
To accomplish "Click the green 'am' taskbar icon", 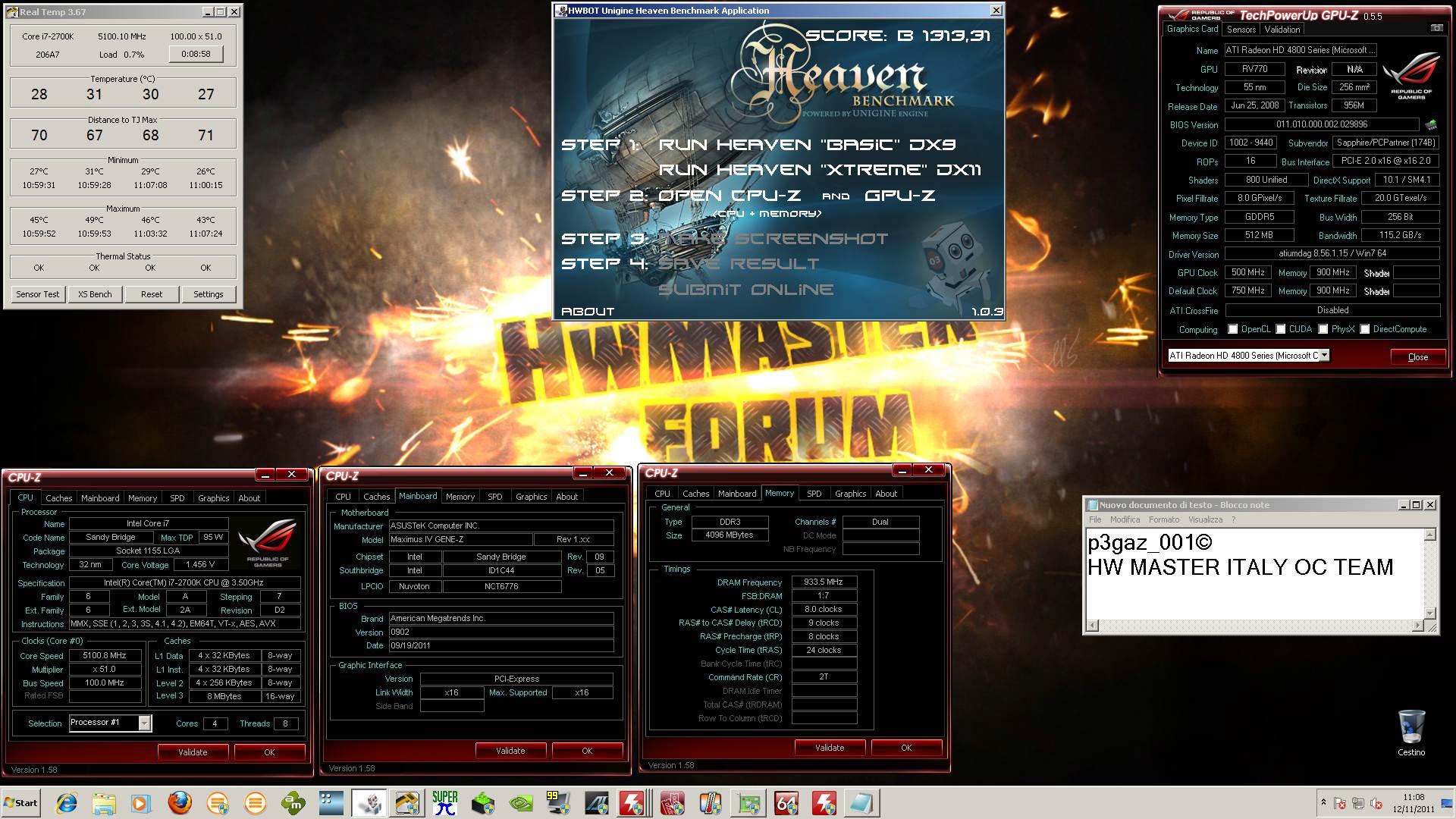I will 293,803.
